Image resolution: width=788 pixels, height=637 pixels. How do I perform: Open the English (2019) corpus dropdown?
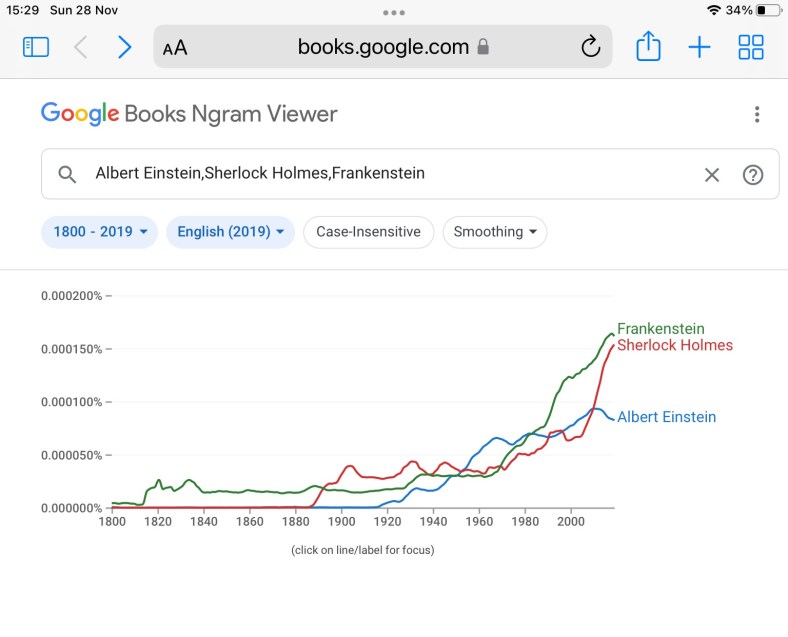pyautogui.click(x=230, y=232)
